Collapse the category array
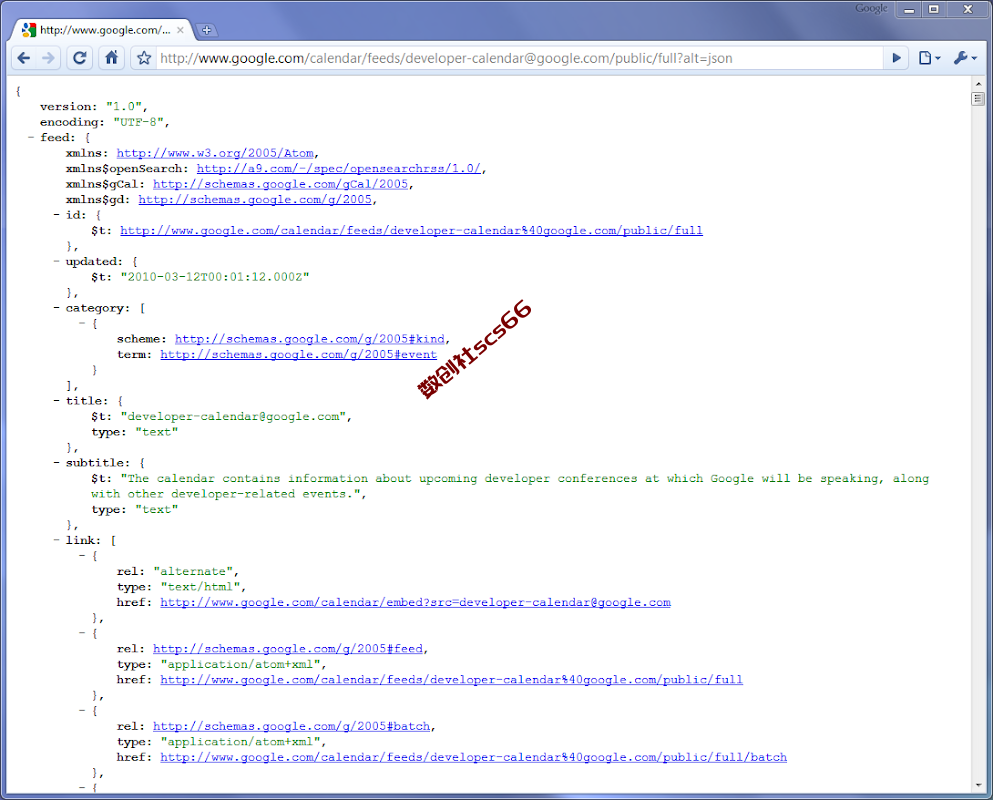993x800 pixels. point(56,308)
